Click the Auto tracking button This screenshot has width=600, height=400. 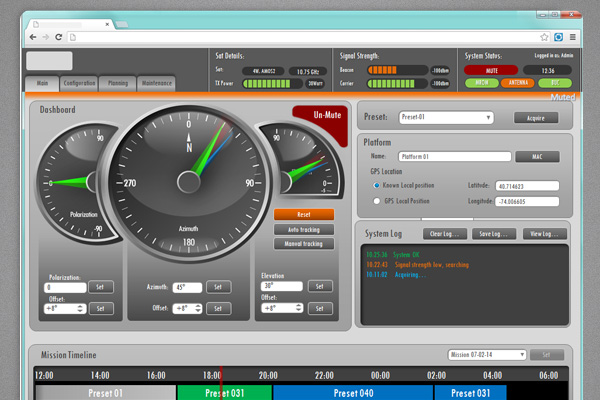pos(304,229)
